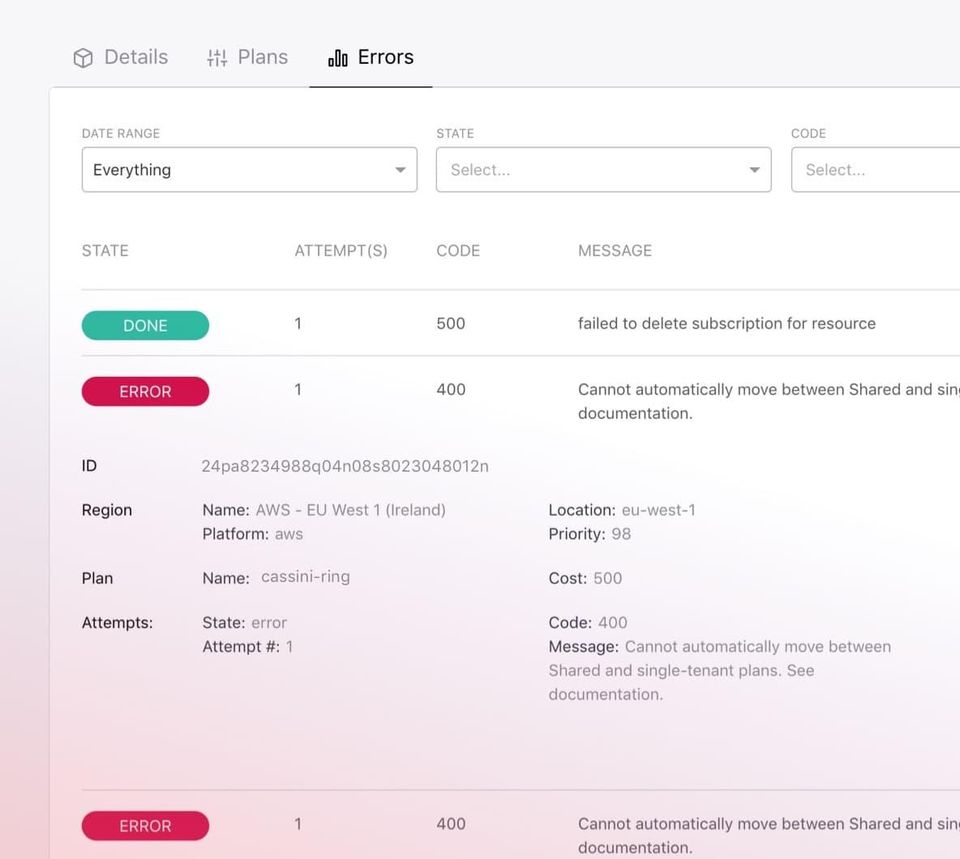This screenshot has width=960, height=859.
Task: Click the STATE column header
Action: tap(105, 250)
